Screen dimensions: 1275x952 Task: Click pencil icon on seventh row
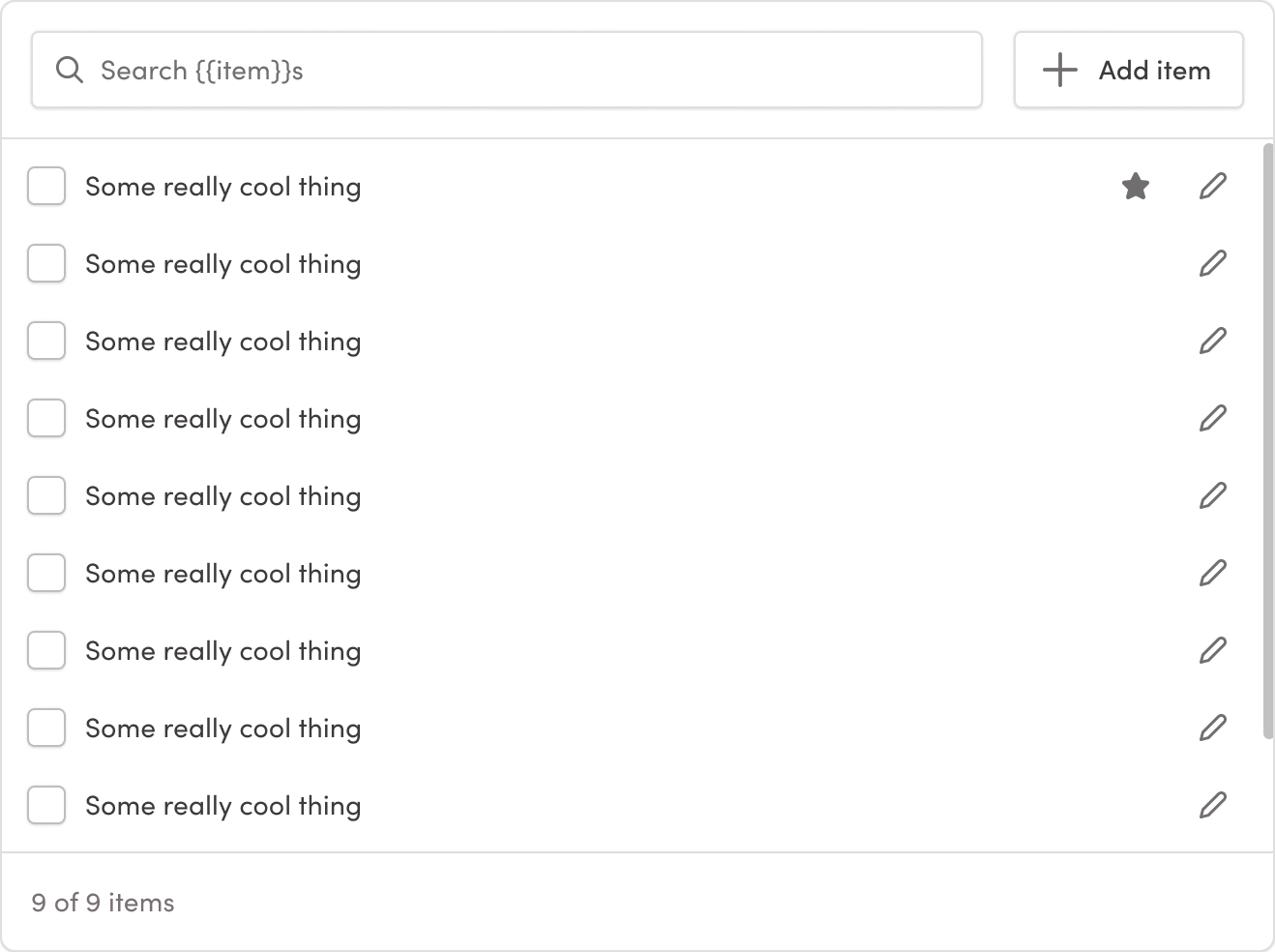pos(1213,650)
